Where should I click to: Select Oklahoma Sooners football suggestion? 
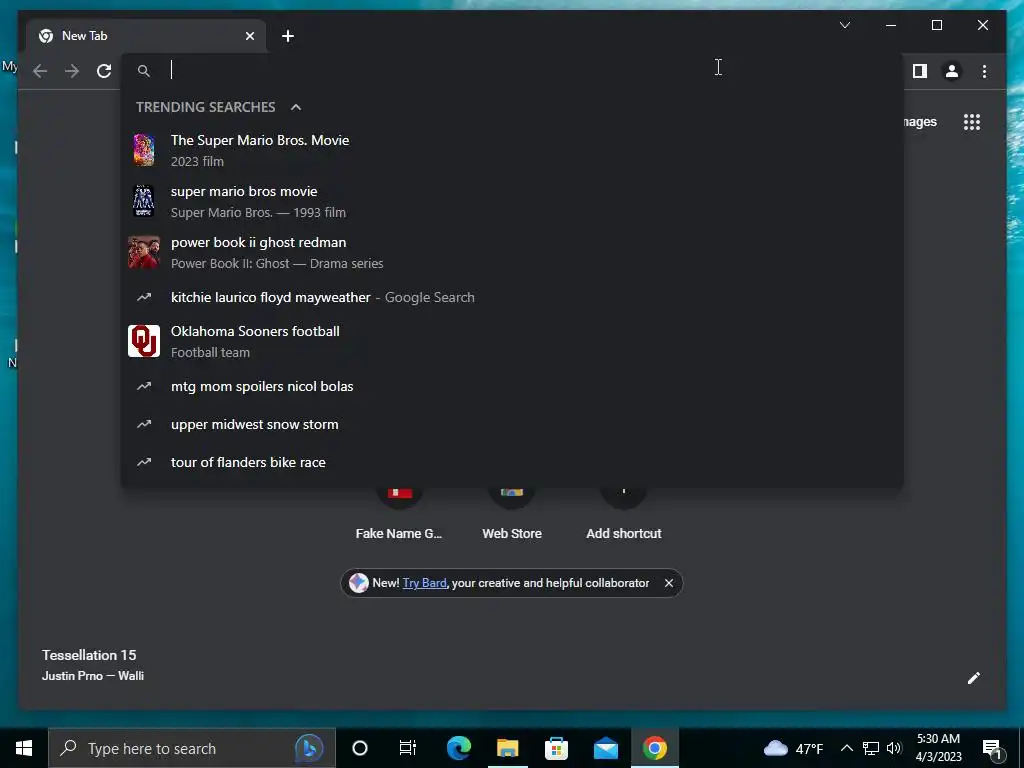512,341
